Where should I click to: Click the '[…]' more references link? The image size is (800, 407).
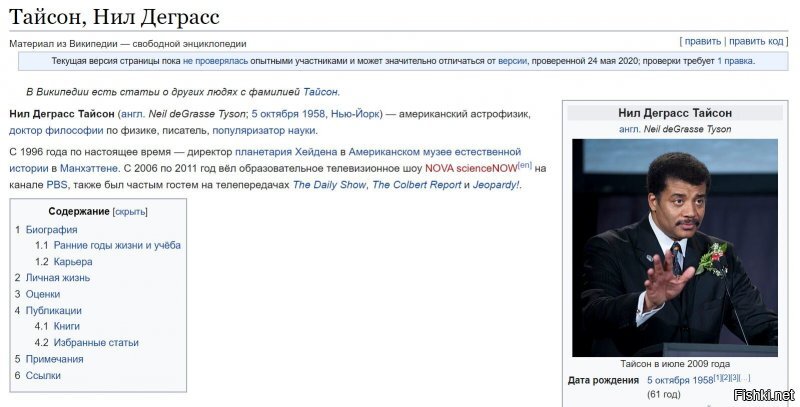click(745, 378)
